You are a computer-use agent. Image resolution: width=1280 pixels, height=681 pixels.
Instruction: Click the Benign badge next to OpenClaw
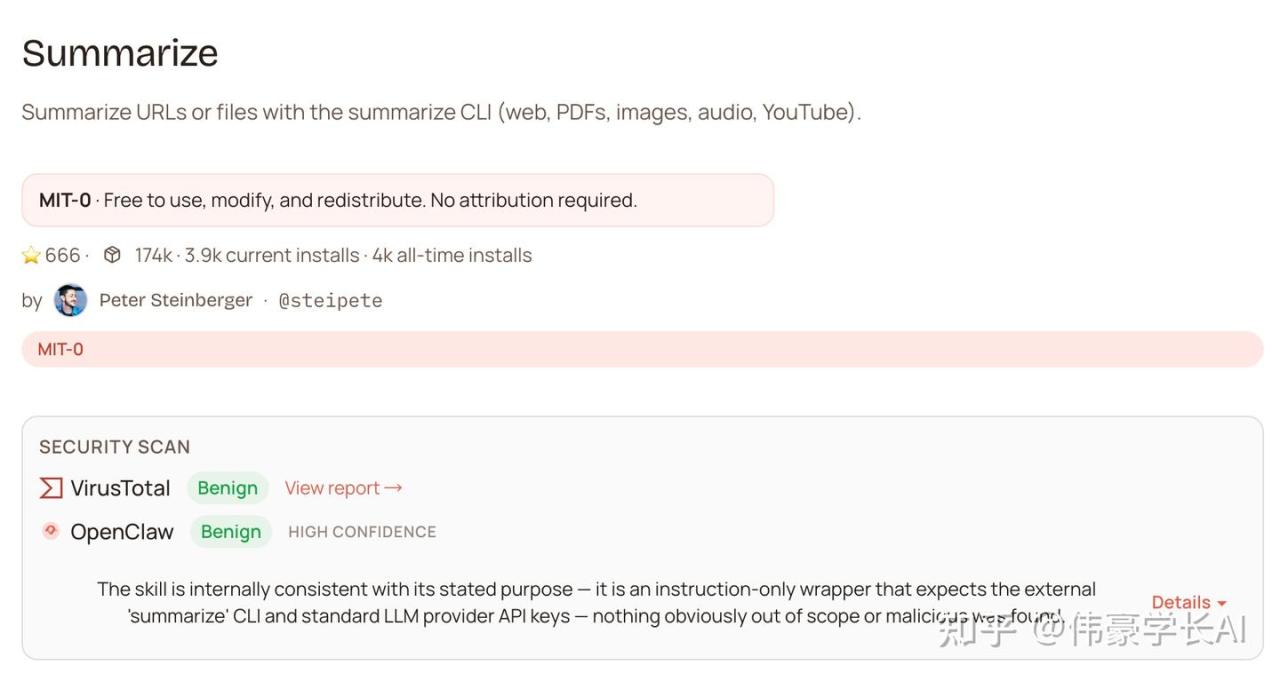[230, 532]
